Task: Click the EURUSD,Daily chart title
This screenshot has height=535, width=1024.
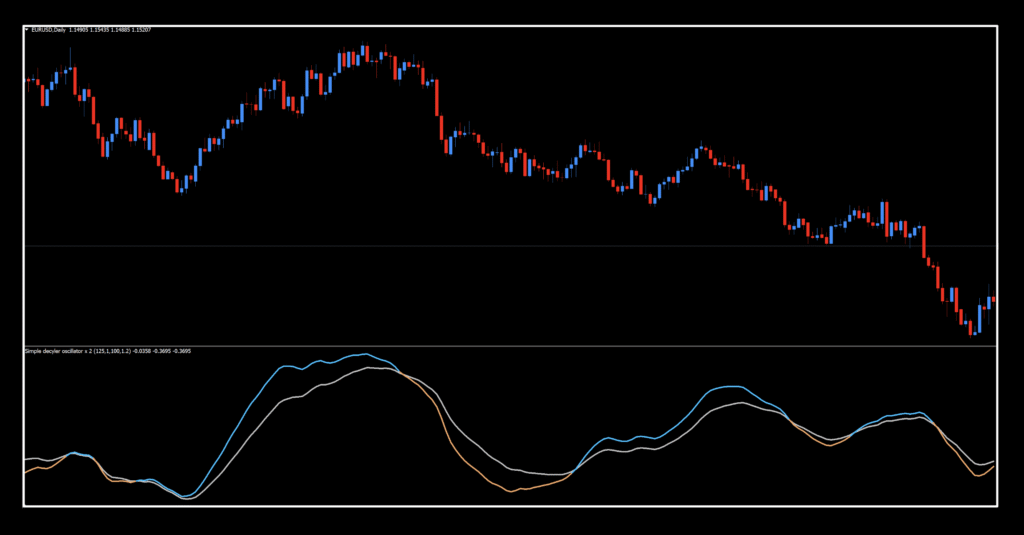Action: tap(49, 30)
